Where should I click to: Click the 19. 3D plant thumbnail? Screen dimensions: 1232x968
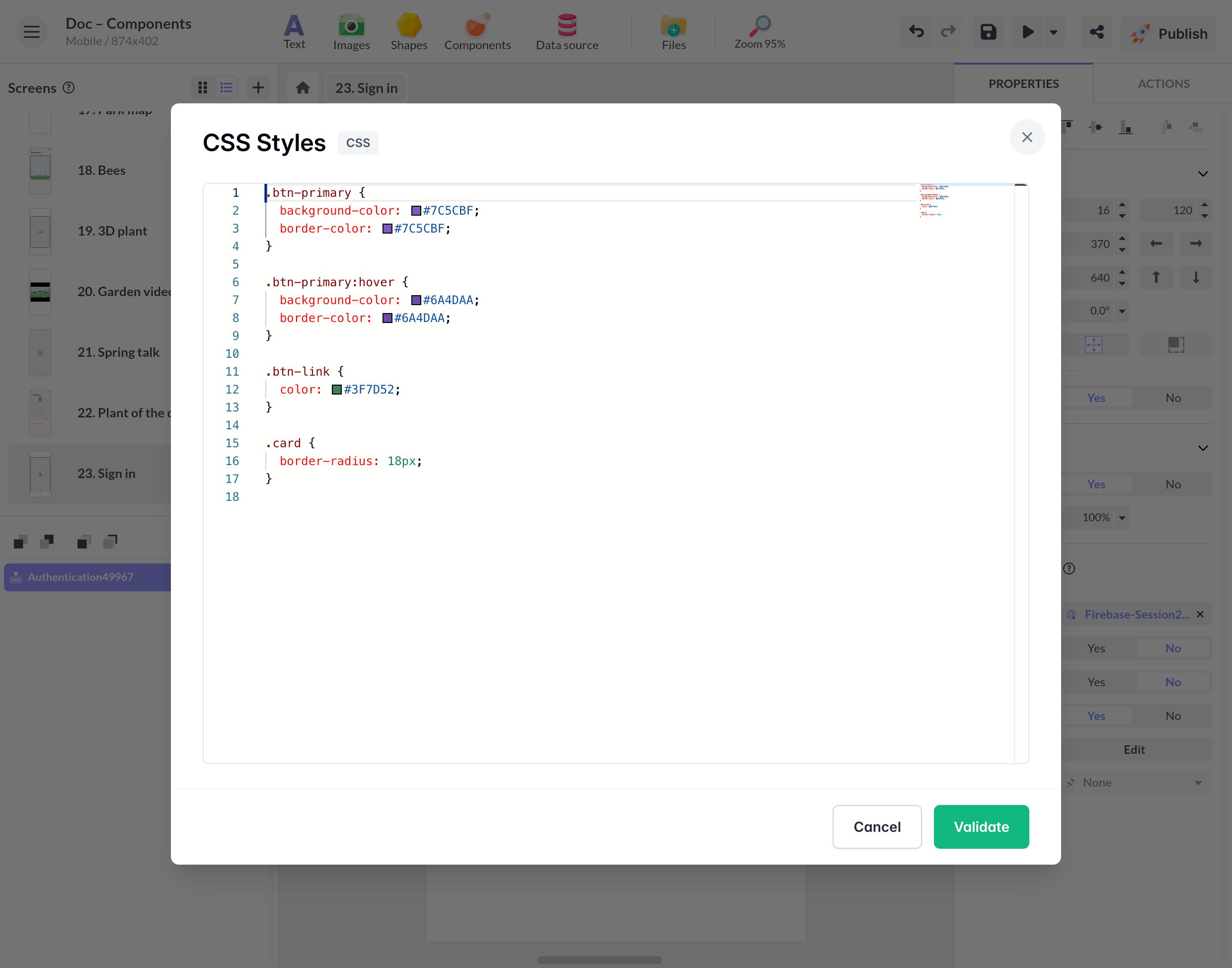(40, 232)
